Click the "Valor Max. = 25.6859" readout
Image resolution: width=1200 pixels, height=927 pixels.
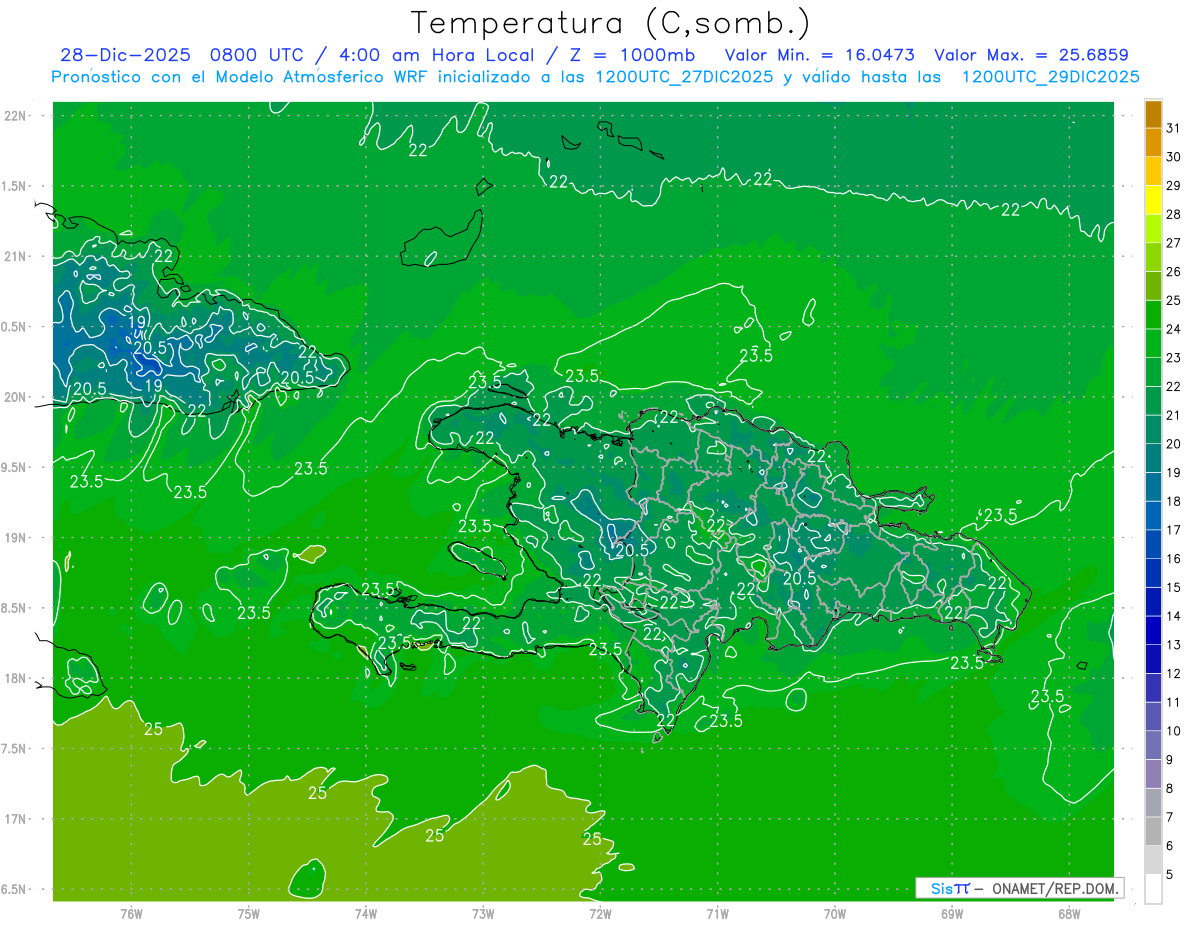coord(1032,55)
